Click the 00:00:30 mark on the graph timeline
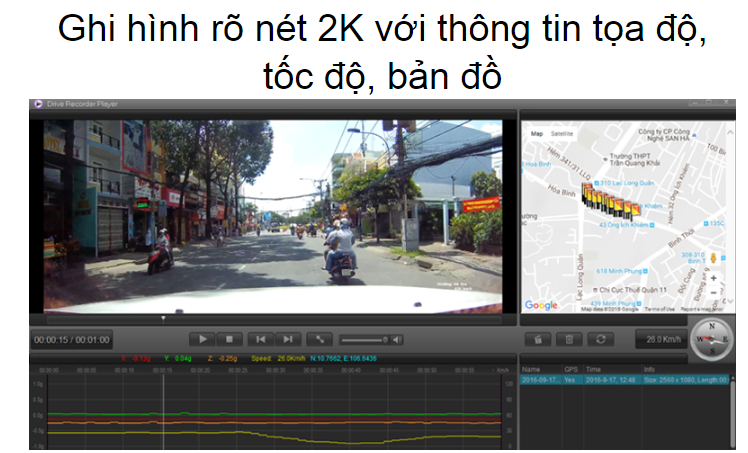 coord(275,370)
